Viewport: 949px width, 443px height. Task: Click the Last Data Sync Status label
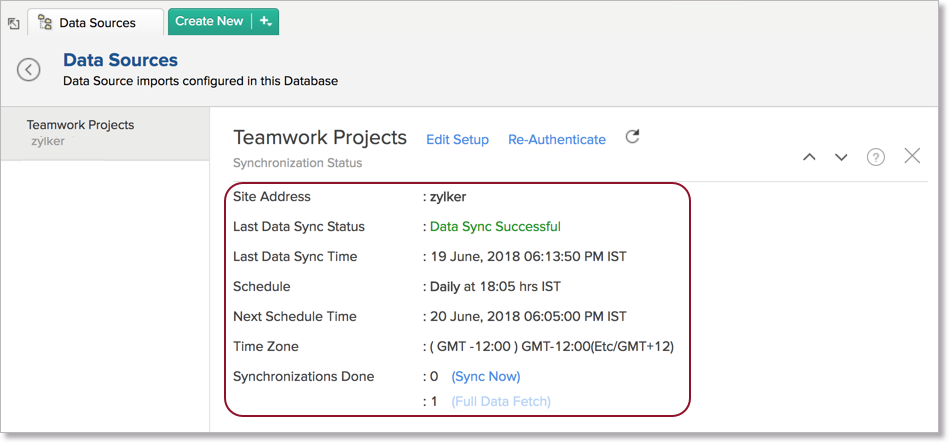[x=299, y=226]
